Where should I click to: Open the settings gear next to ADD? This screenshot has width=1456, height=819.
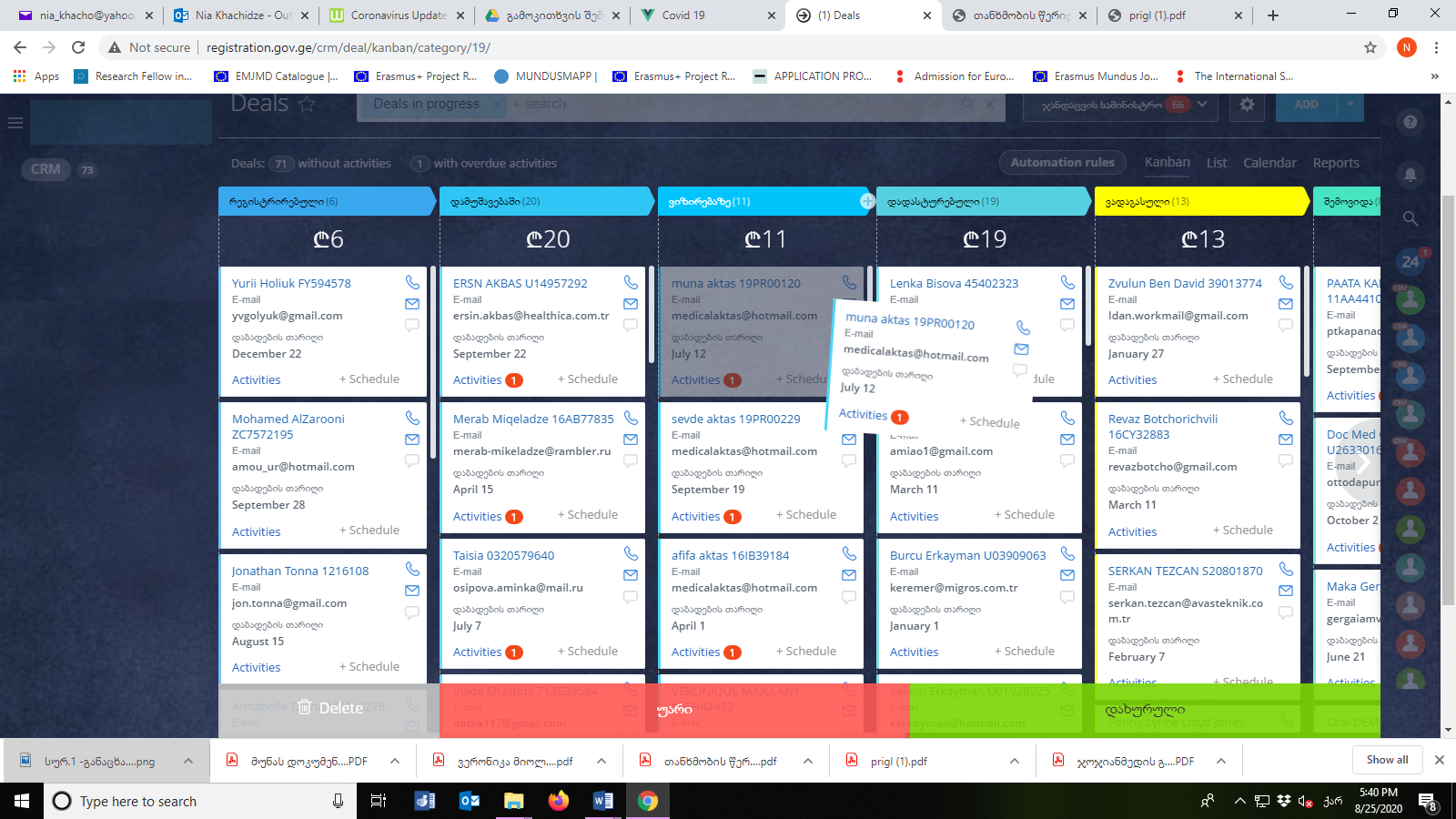[1247, 105]
